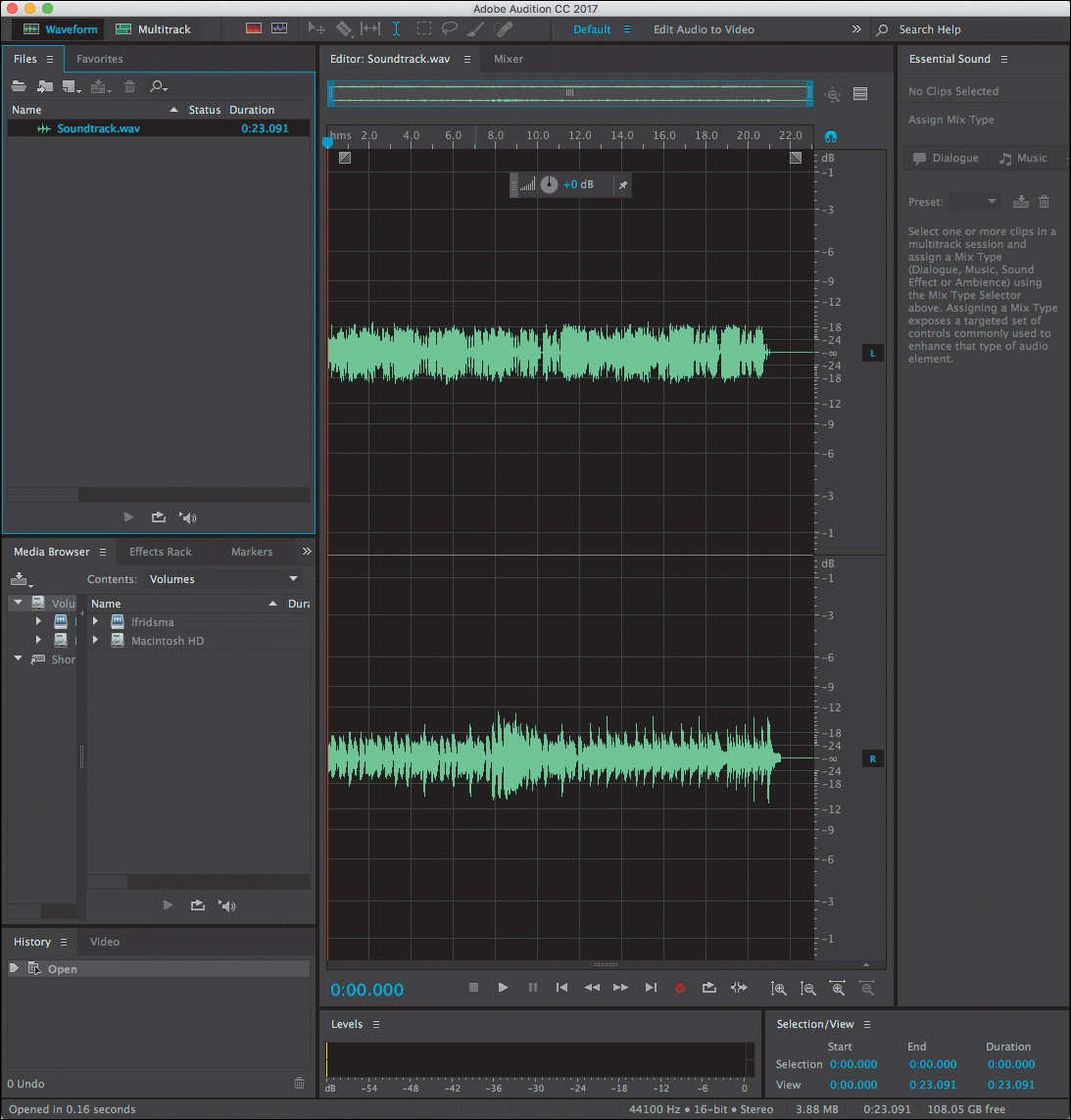This screenshot has width=1071, height=1120.
Task: Click the Dialogue mix type button
Action: tap(946, 159)
